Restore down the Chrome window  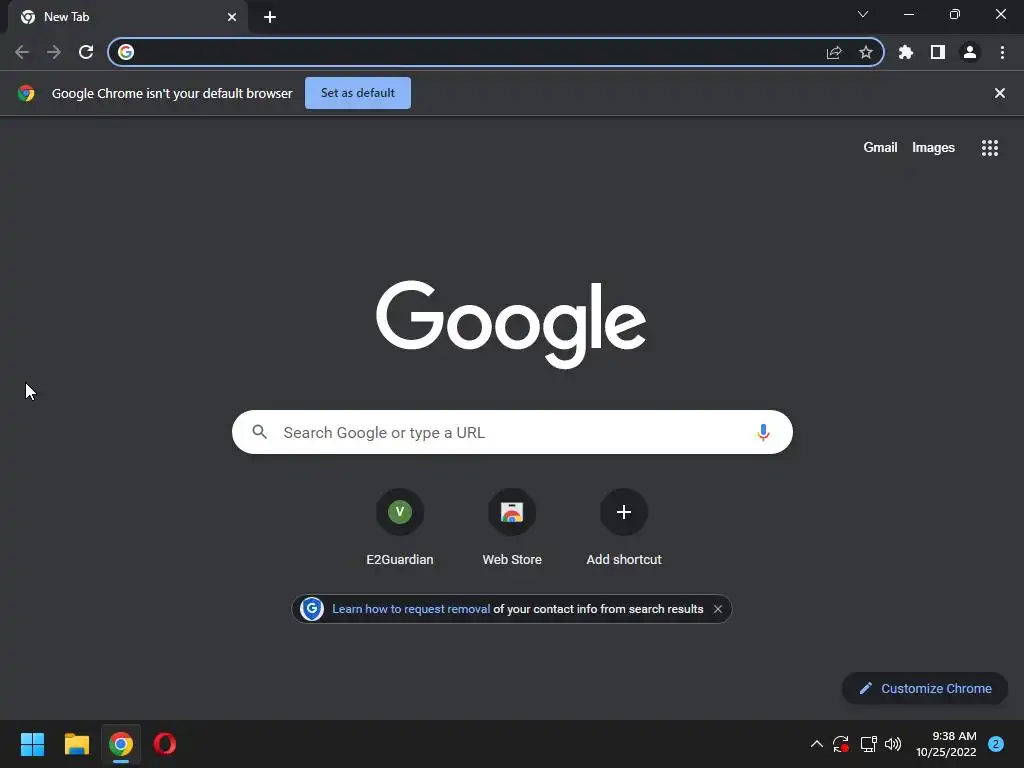point(955,14)
